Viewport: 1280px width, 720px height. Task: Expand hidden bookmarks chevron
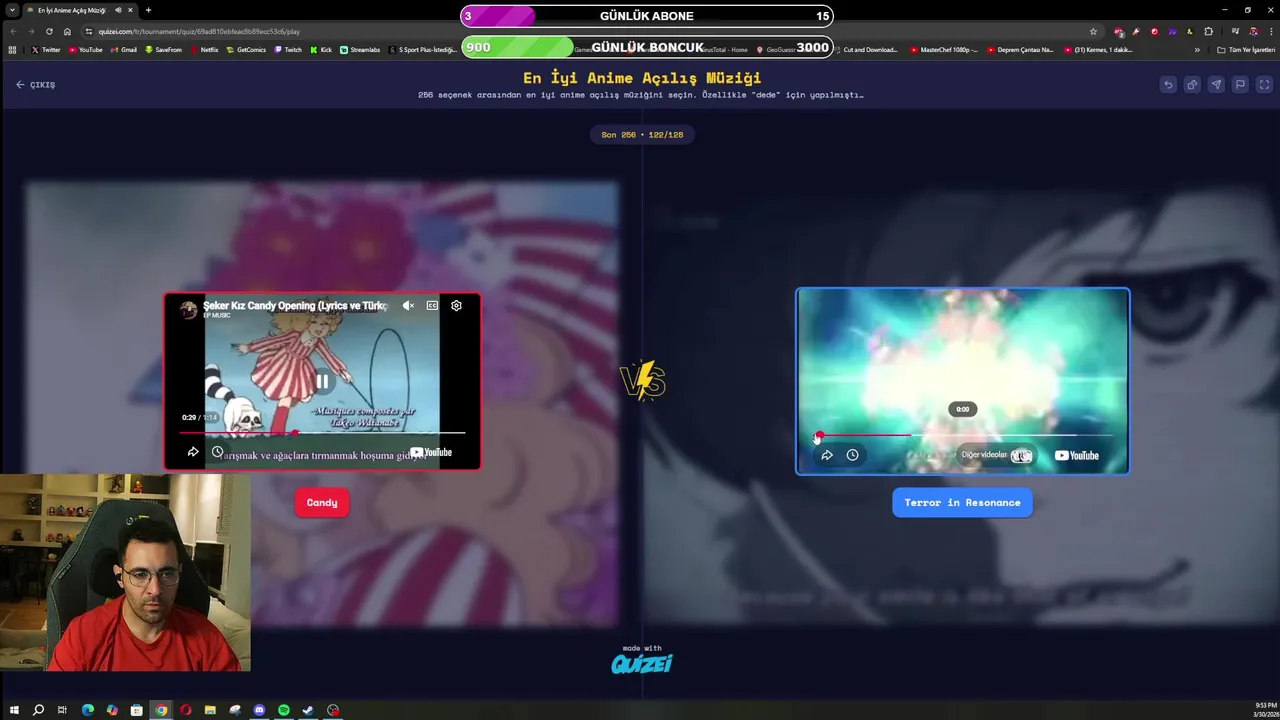coord(1197,49)
